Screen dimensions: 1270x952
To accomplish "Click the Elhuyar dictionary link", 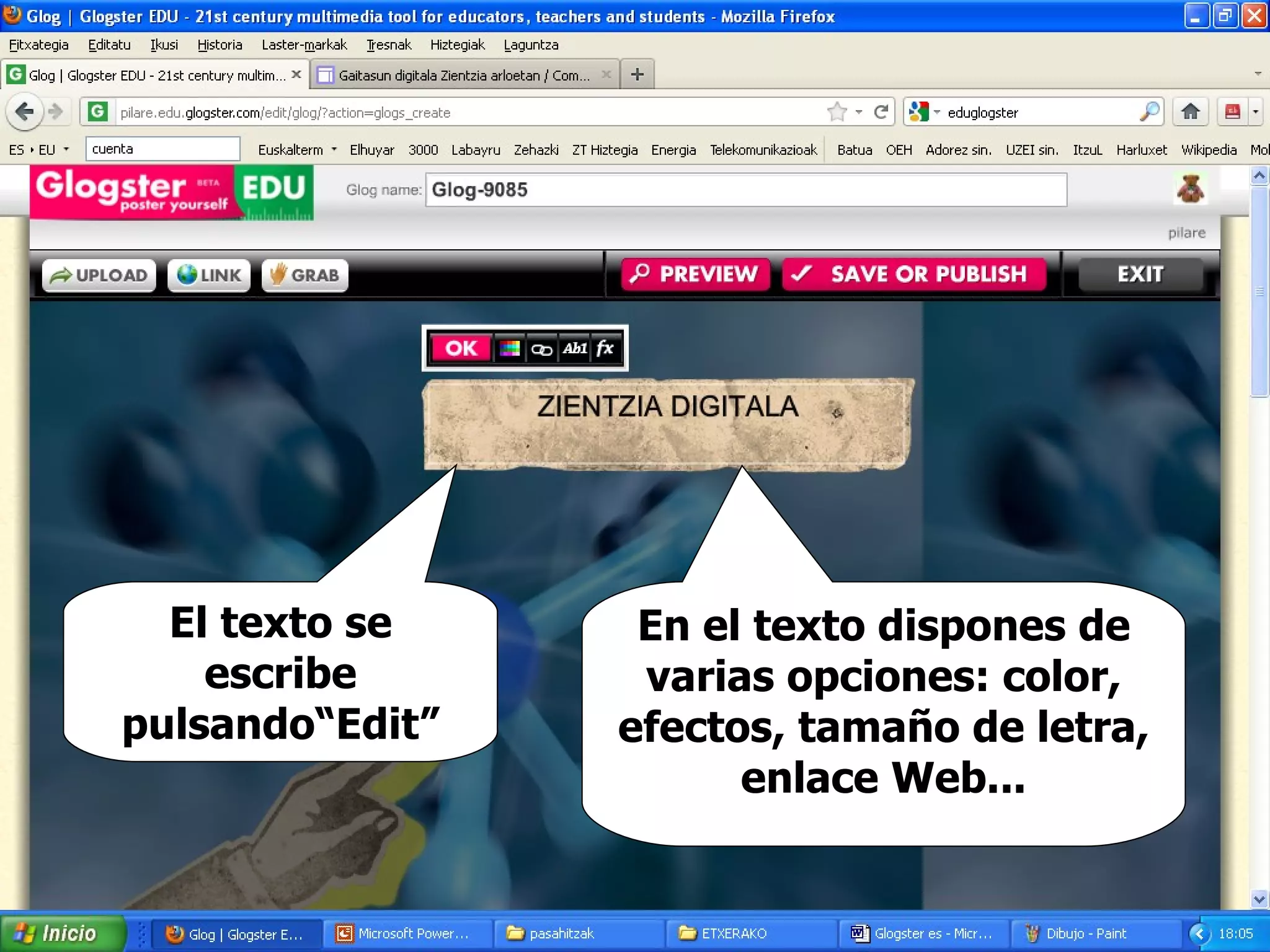I will (371, 149).
